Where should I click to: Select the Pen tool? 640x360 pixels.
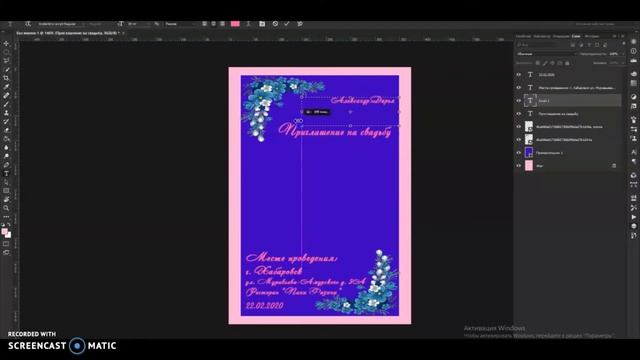tap(6, 165)
